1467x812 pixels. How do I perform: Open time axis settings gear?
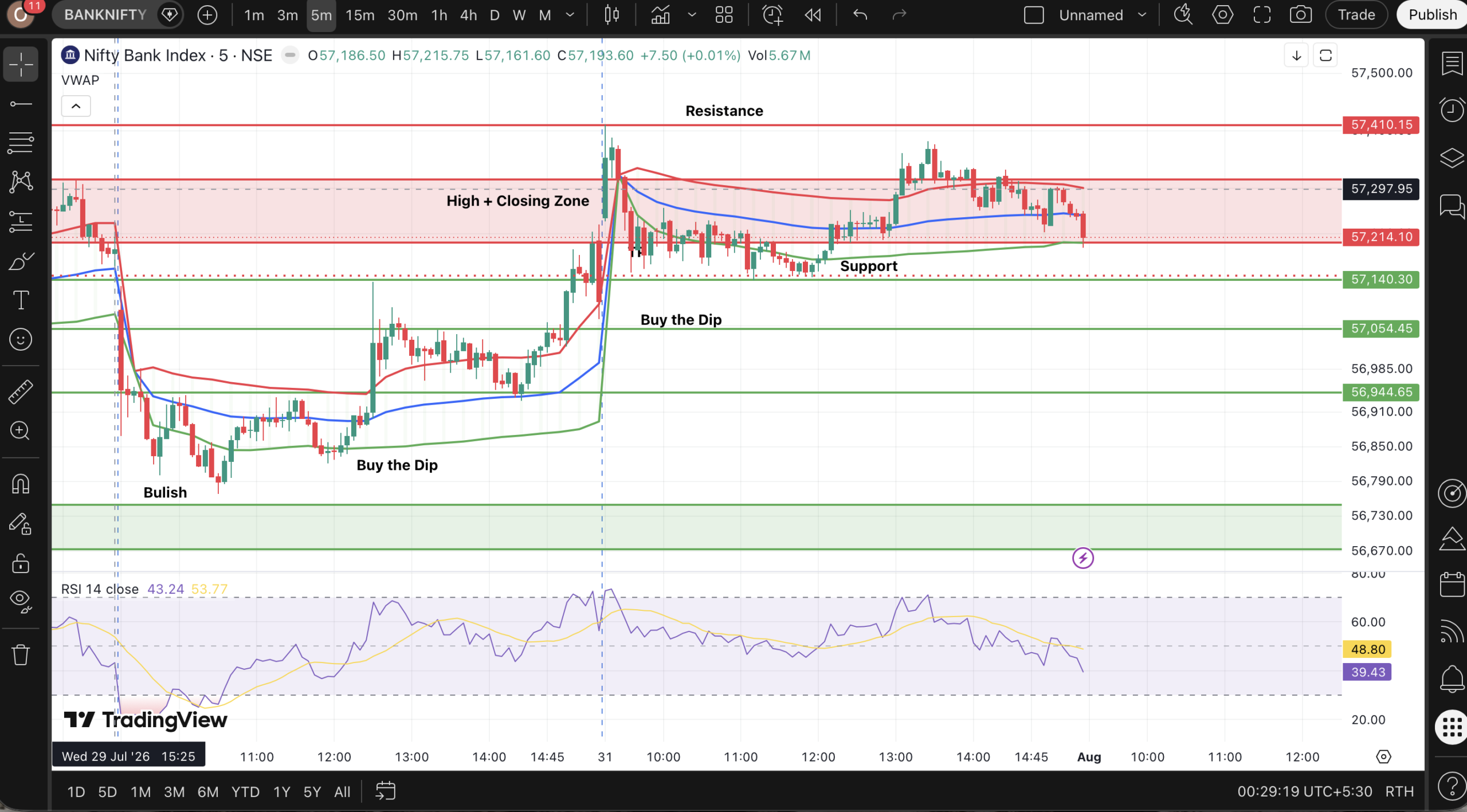click(1383, 756)
